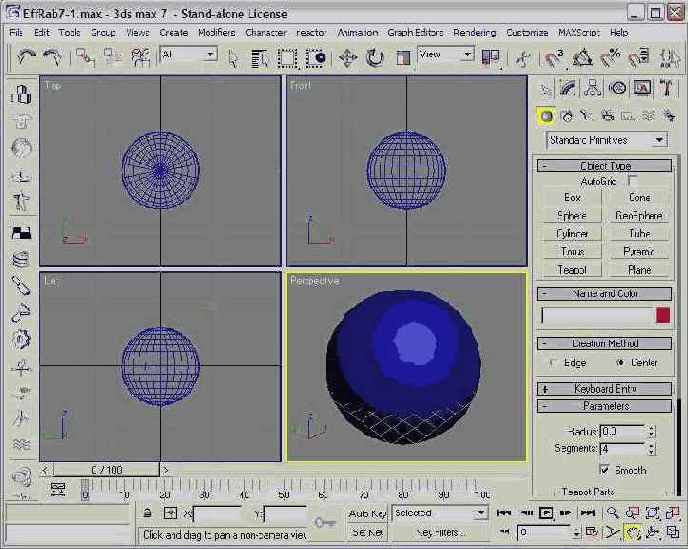The height and width of the screenshot is (549, 688).
Task: Open the Standard Primitives dropdown
Action: (606, 140)
